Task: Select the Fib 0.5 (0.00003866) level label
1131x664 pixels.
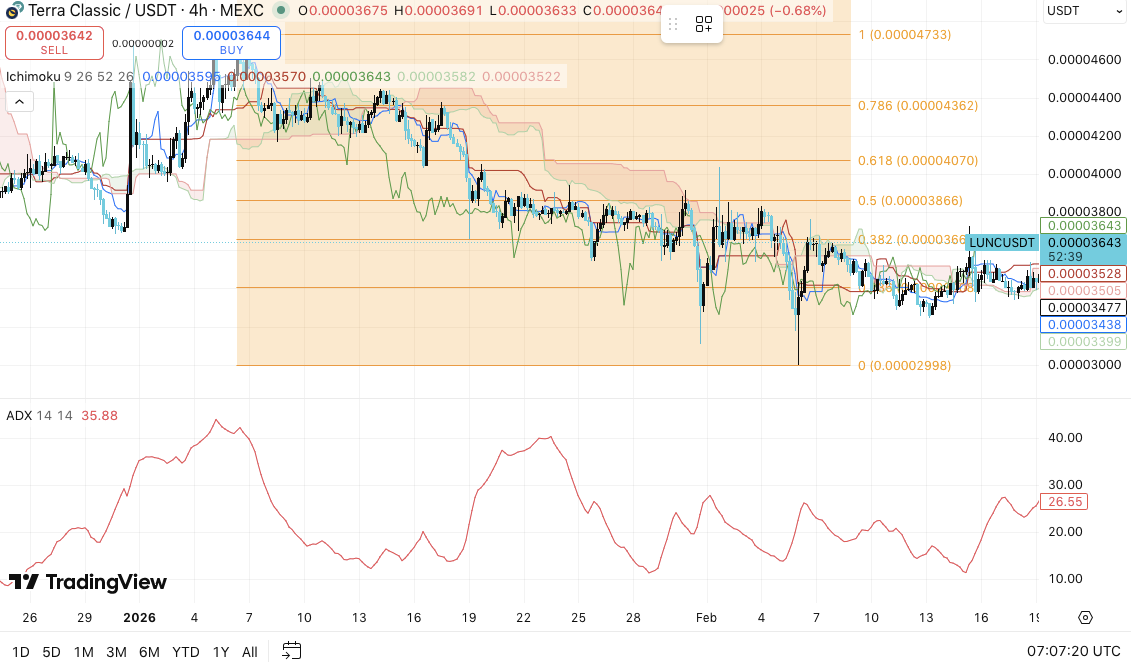Action: [x=910, y=201]
